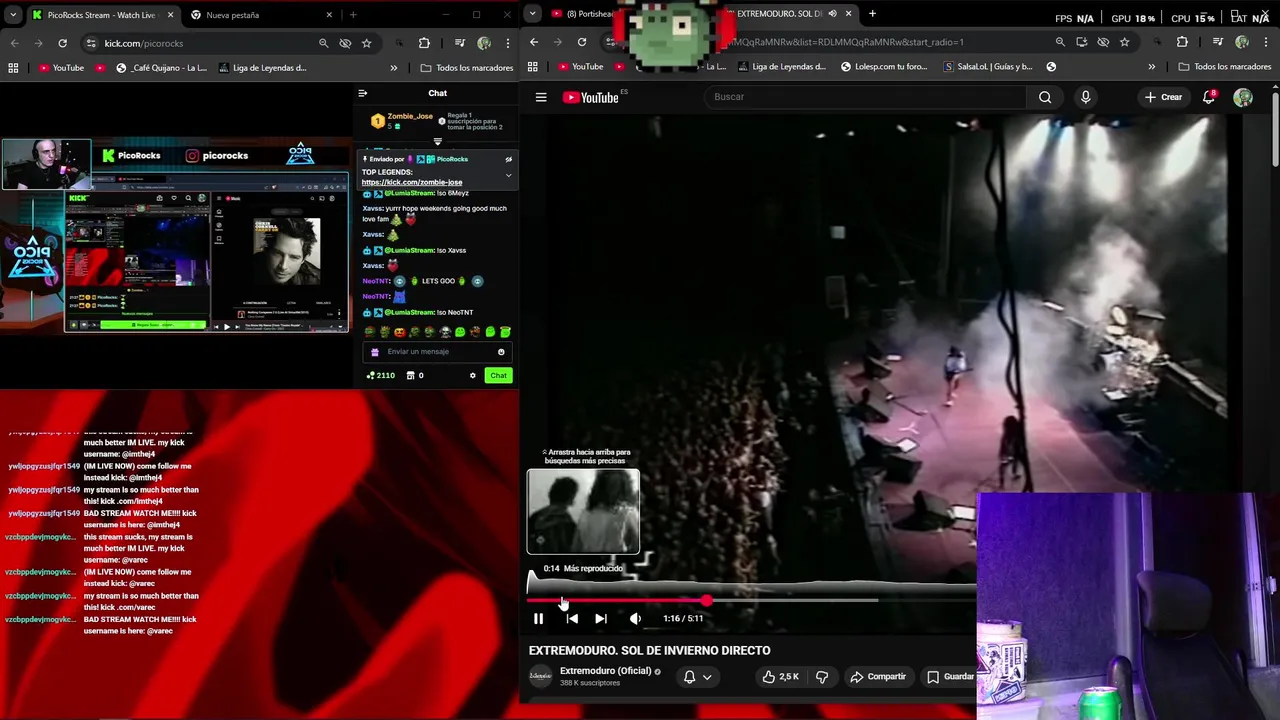The height and width of the screenshot is (720, 1280).
Task: Open the Crear button on YouTube
Action: [1164, 97]
